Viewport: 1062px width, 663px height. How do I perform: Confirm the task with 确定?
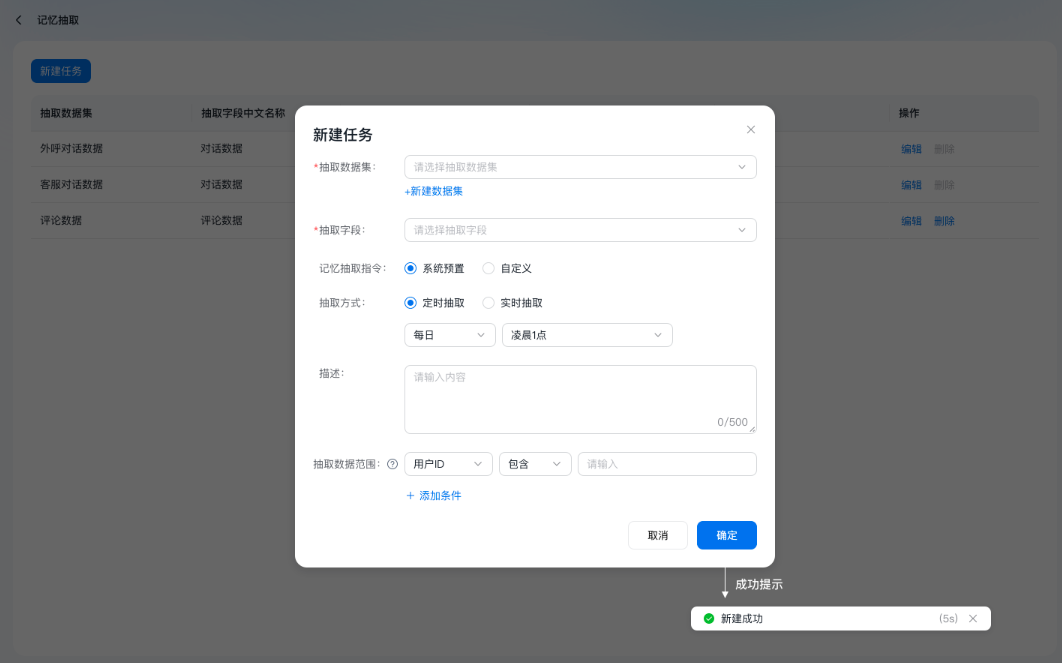[726, 535]
